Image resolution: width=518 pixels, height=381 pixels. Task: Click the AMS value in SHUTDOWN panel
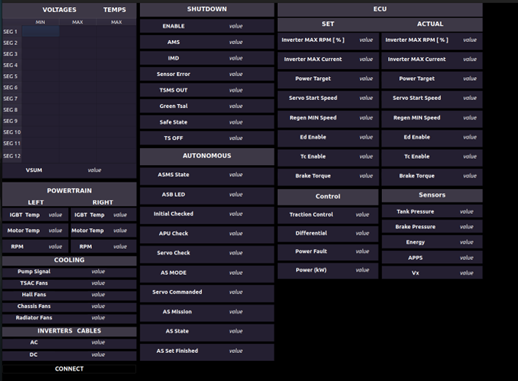(236, 42)
